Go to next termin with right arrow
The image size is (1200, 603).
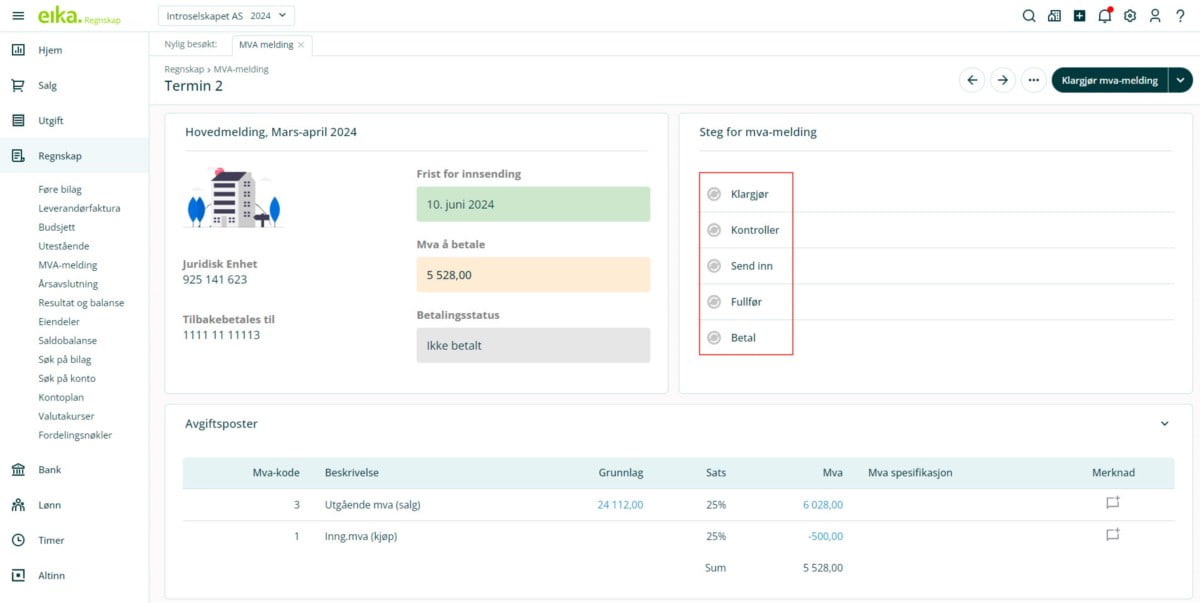(x=1003, y=81)
